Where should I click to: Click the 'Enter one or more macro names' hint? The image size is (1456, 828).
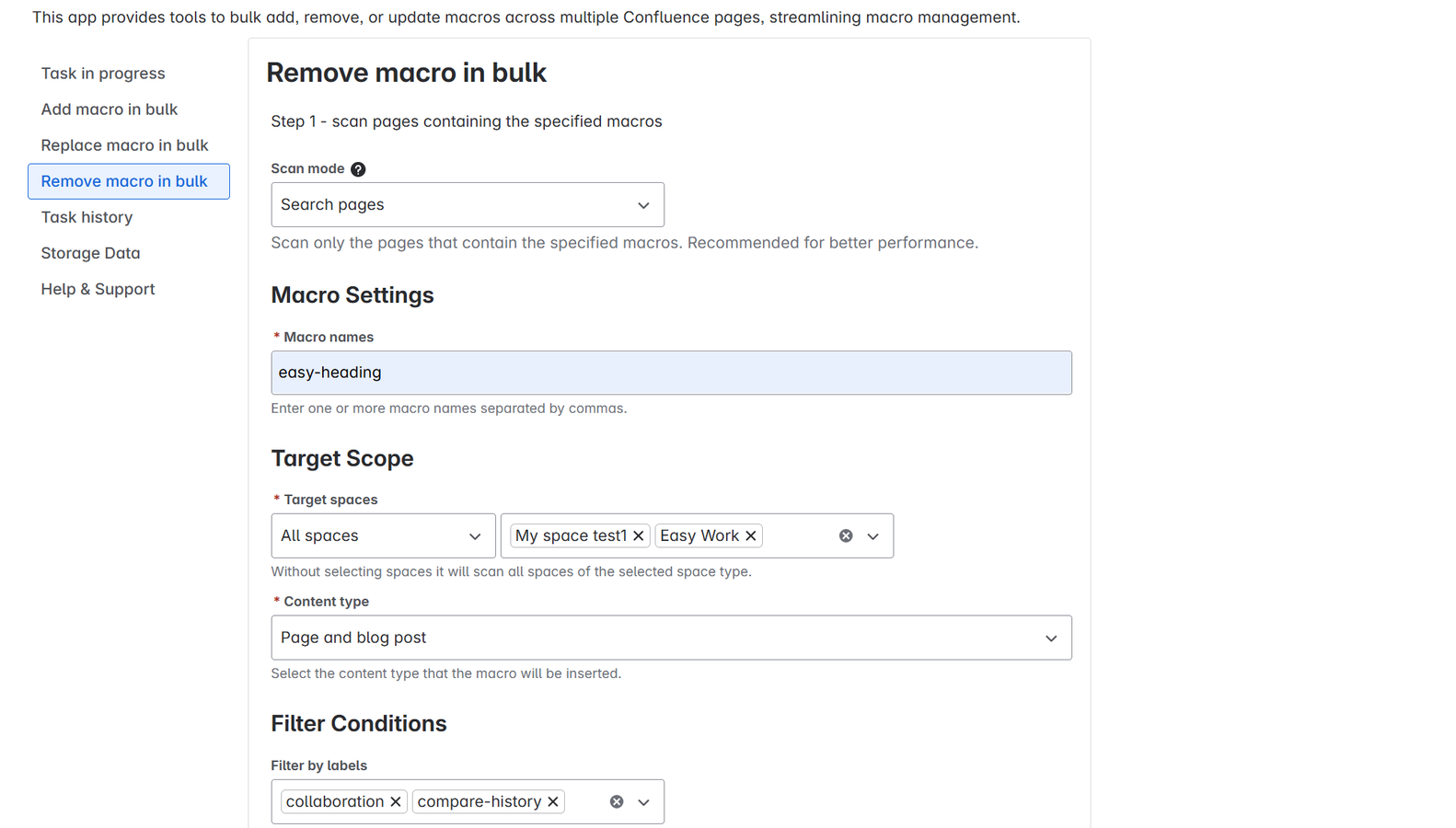tap(449, 408)
